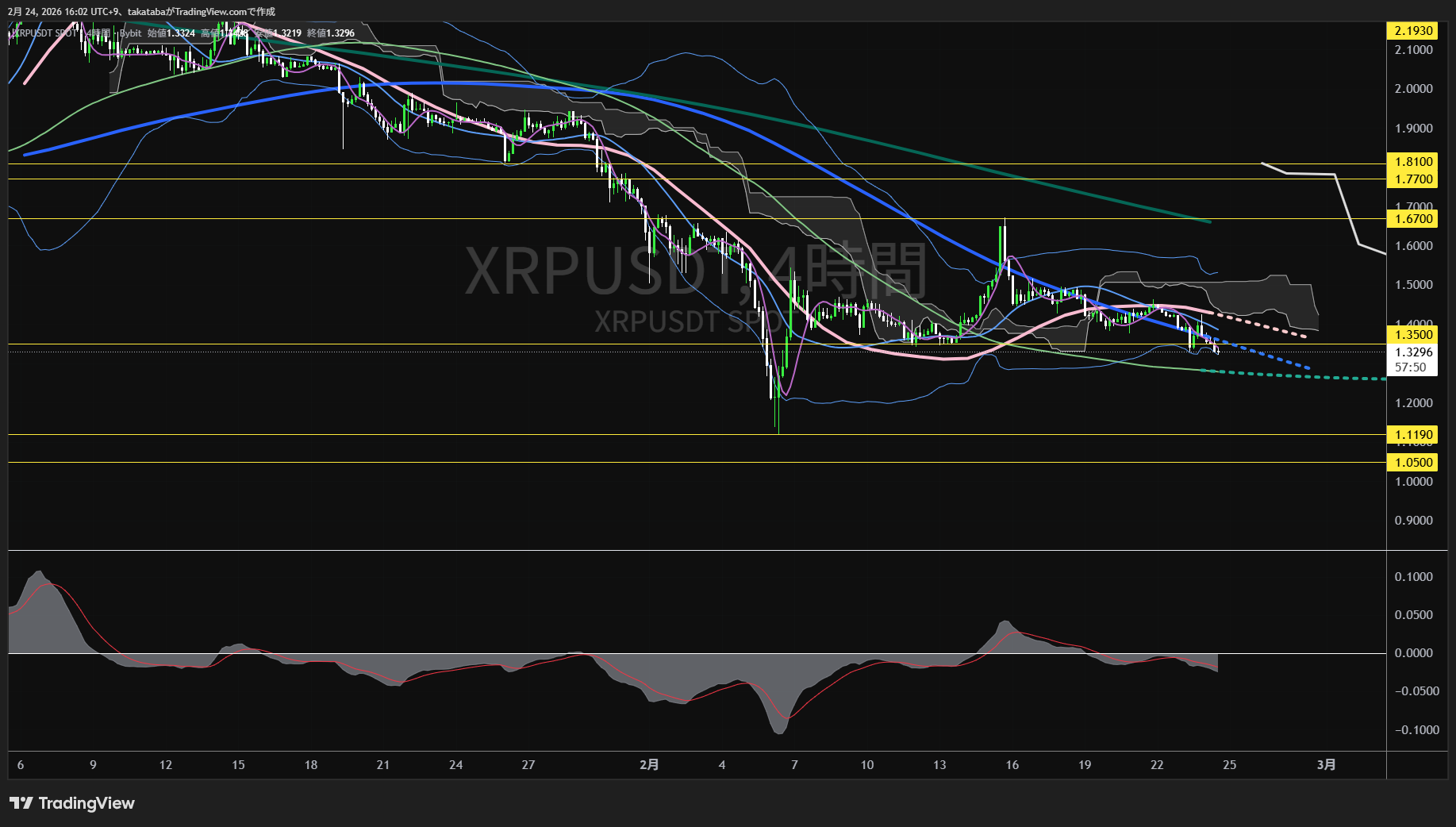Click the 22 date label on time axis
Image resolution: width=1456 pixels, height=827 pixels.
coord(1158,765)
